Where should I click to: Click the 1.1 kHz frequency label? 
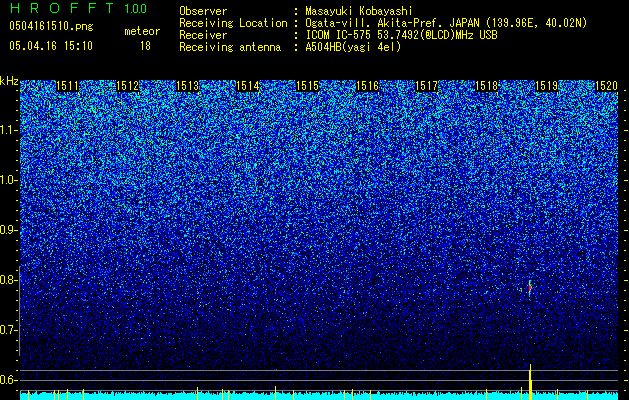[x=9, y=130]
